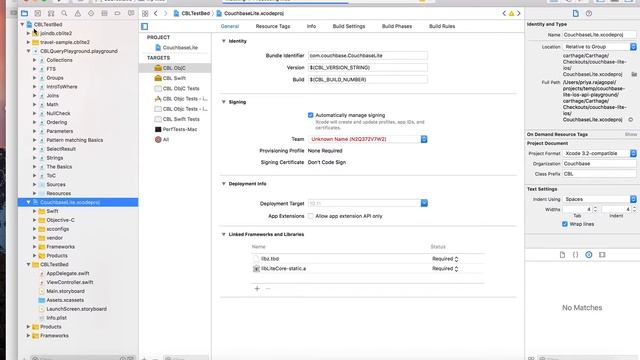This screenshot has width=640, height=360.
Task: Change libz.tbd Required status
Action: click(445, 259)
